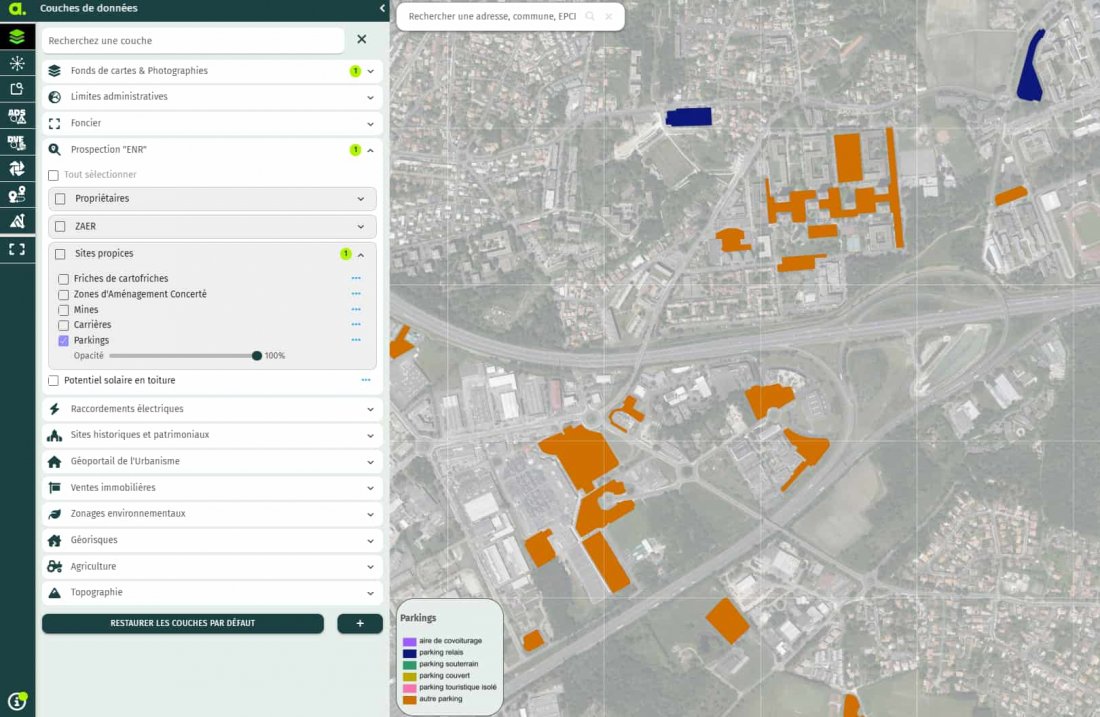Click Restaurer les couches par défaut
1100x717 pixels.
point(183,624)
